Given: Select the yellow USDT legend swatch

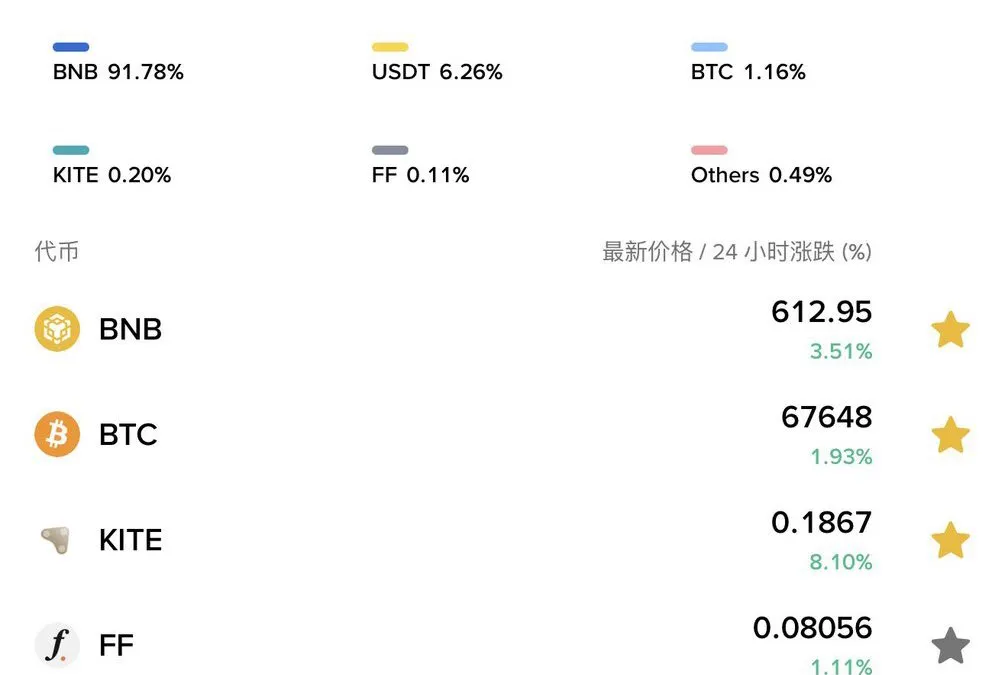Looking at the screenshot, I should [x=390, y=47].
